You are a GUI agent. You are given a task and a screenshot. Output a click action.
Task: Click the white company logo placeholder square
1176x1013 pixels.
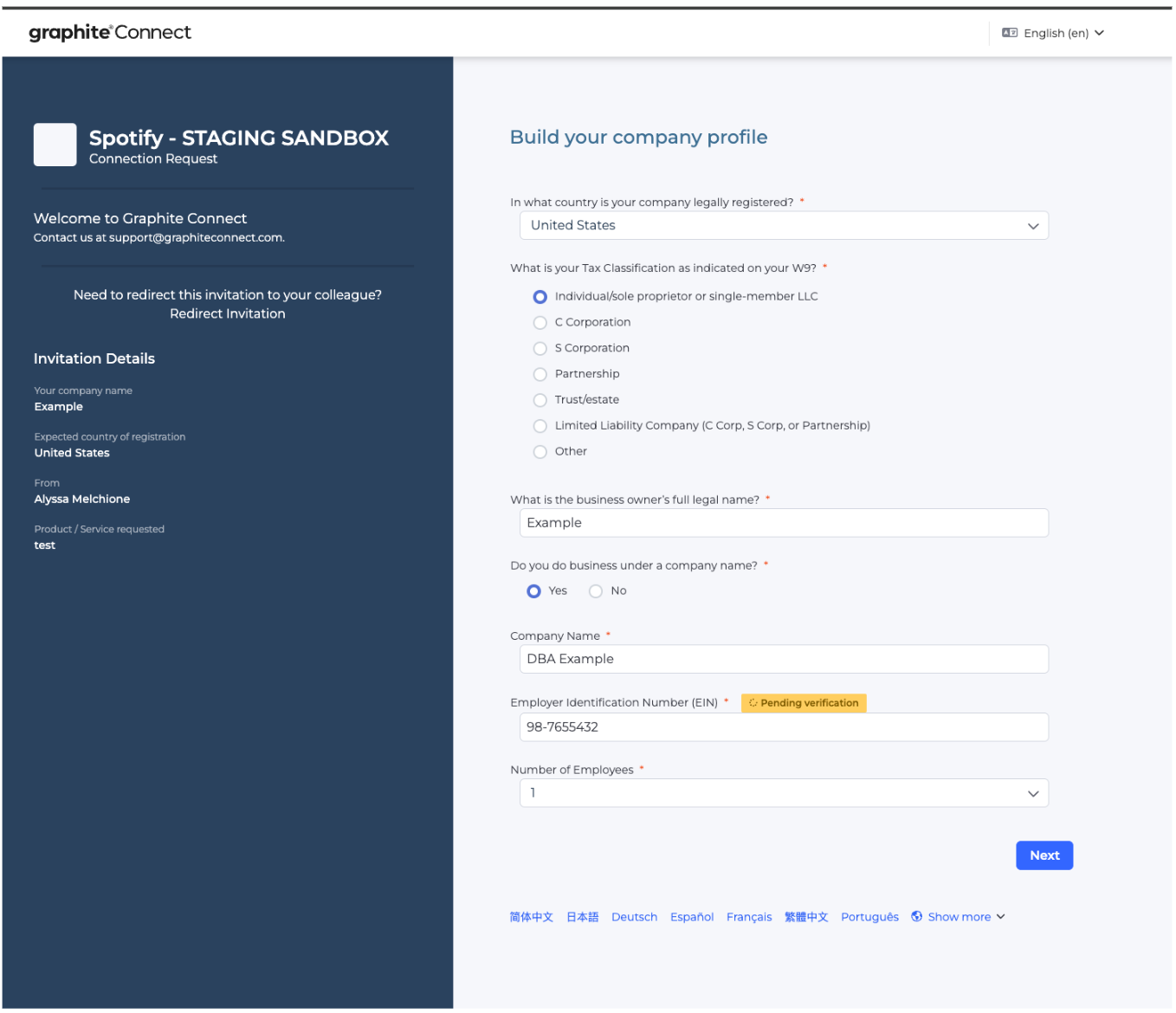(x=55, y=145)
